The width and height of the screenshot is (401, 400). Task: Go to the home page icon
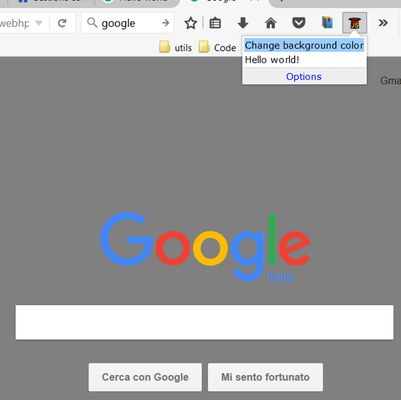pos(271,23)
